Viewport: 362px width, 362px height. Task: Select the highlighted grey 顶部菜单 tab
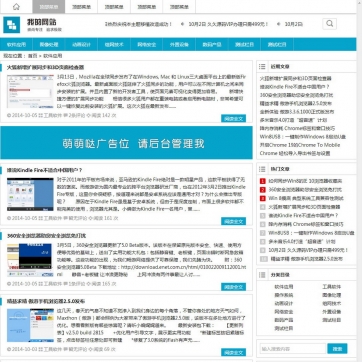coord(49,7)
